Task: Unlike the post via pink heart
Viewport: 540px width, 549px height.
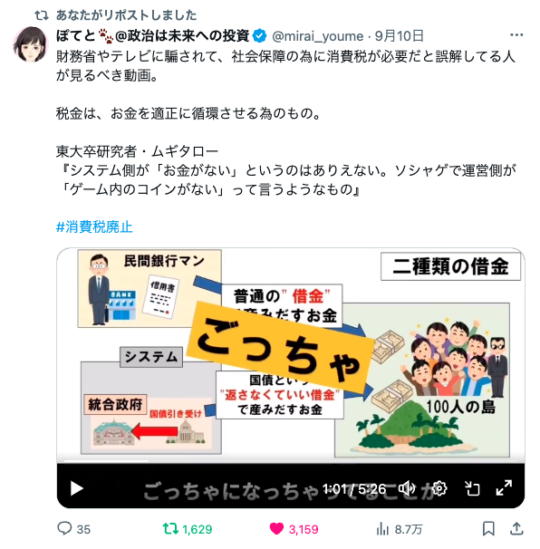Action: (x=276, y=528)
